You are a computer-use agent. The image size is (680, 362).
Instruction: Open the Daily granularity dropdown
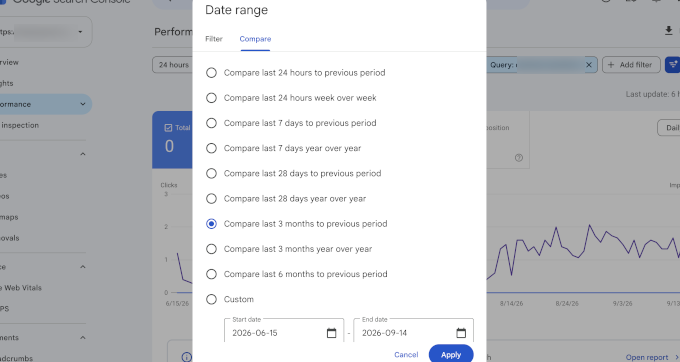(669, 128)
